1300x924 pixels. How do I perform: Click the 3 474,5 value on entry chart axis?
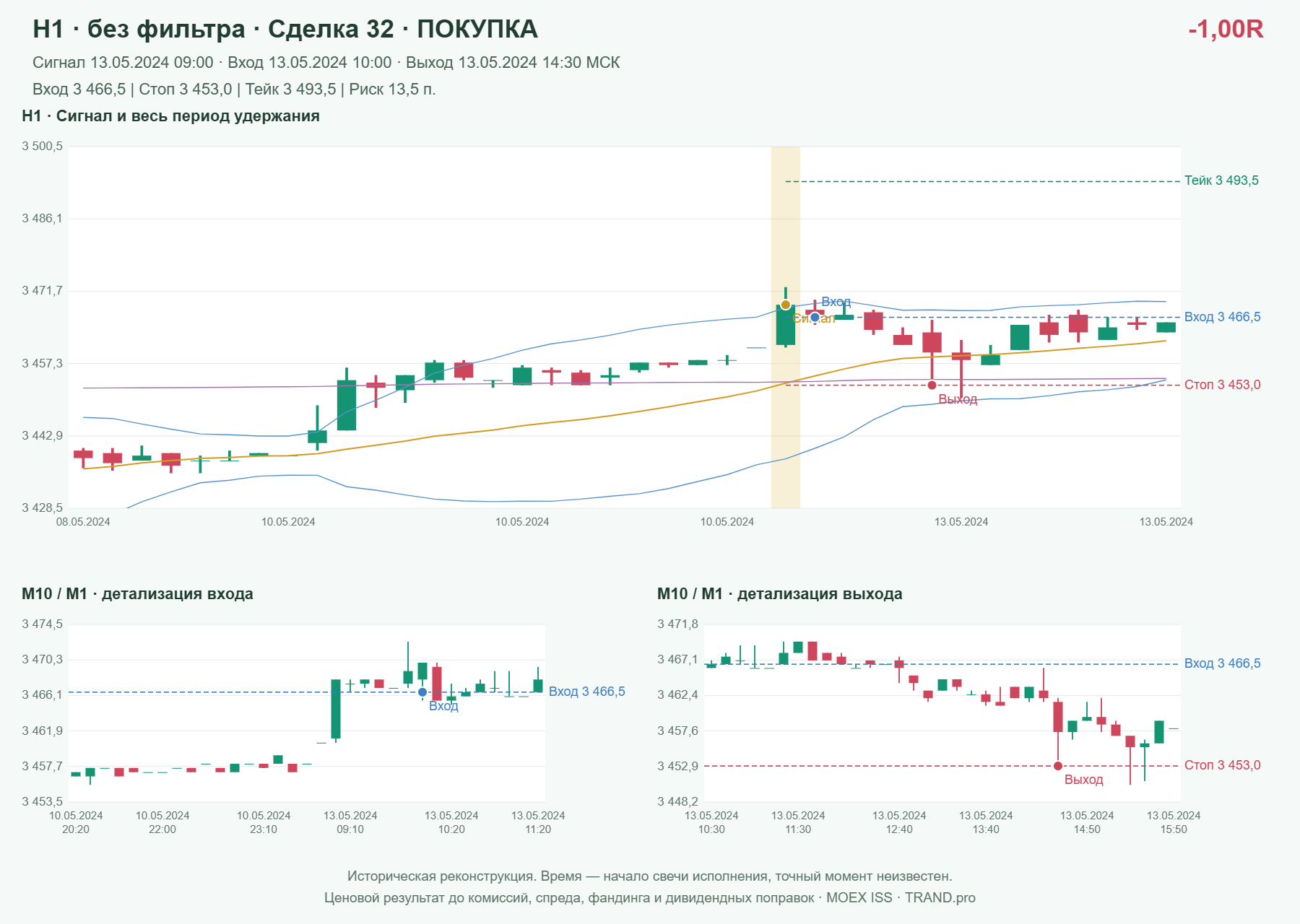coord(42,624)
